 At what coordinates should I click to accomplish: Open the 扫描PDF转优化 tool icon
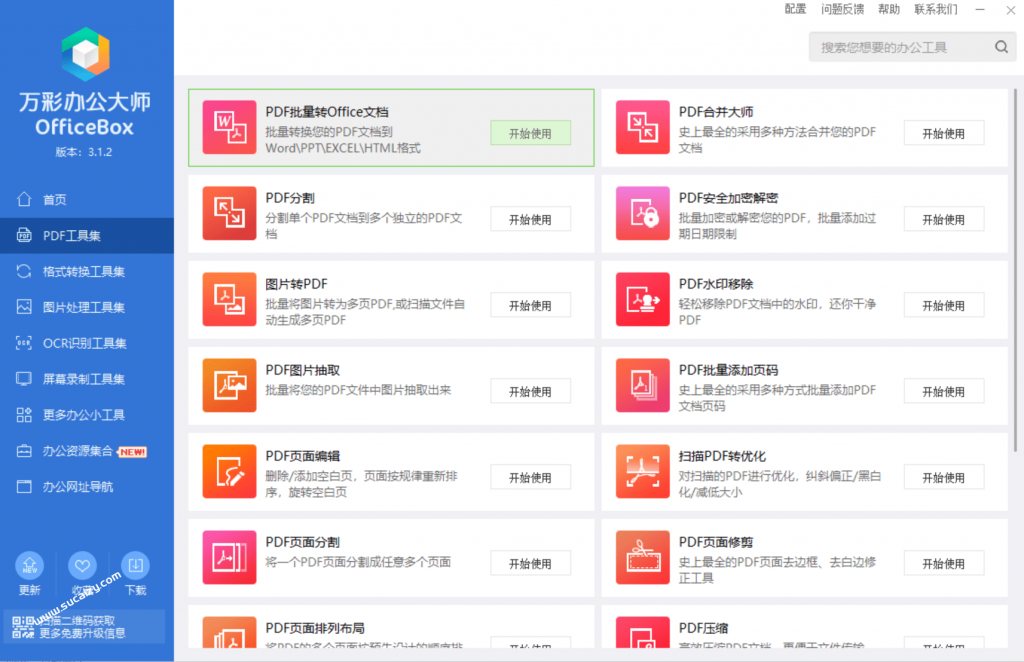pyautogui.click(x=643, y=471)
